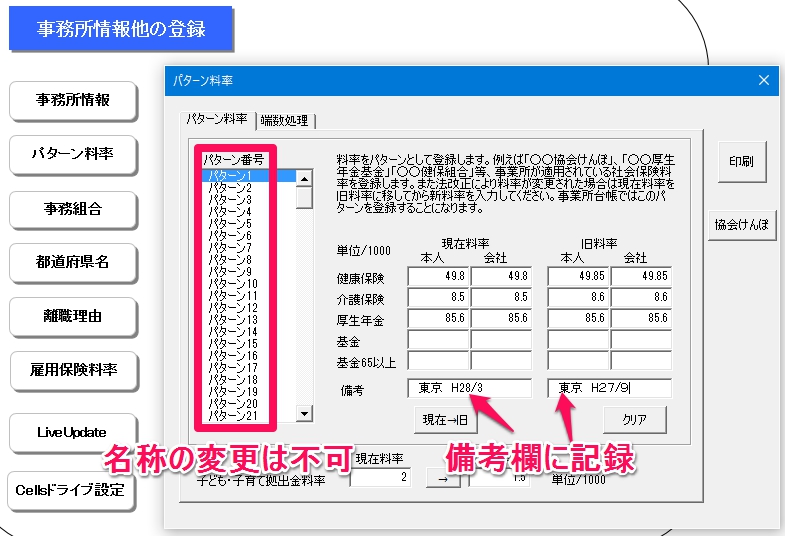Click 備考 field containing 東京 H28/3
785x536 pixels.
click(x=470, y=388)
